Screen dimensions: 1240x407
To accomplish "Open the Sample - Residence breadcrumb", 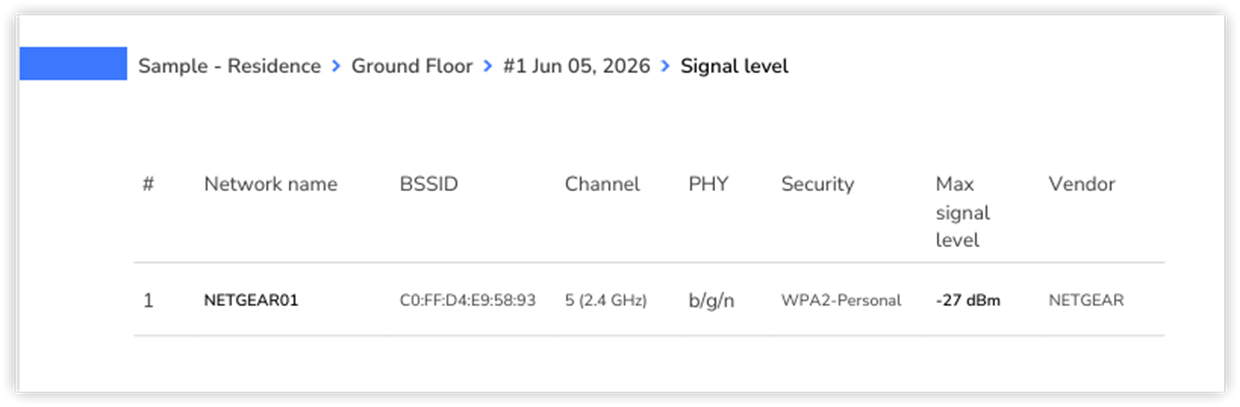I will (x=229, y=66).
